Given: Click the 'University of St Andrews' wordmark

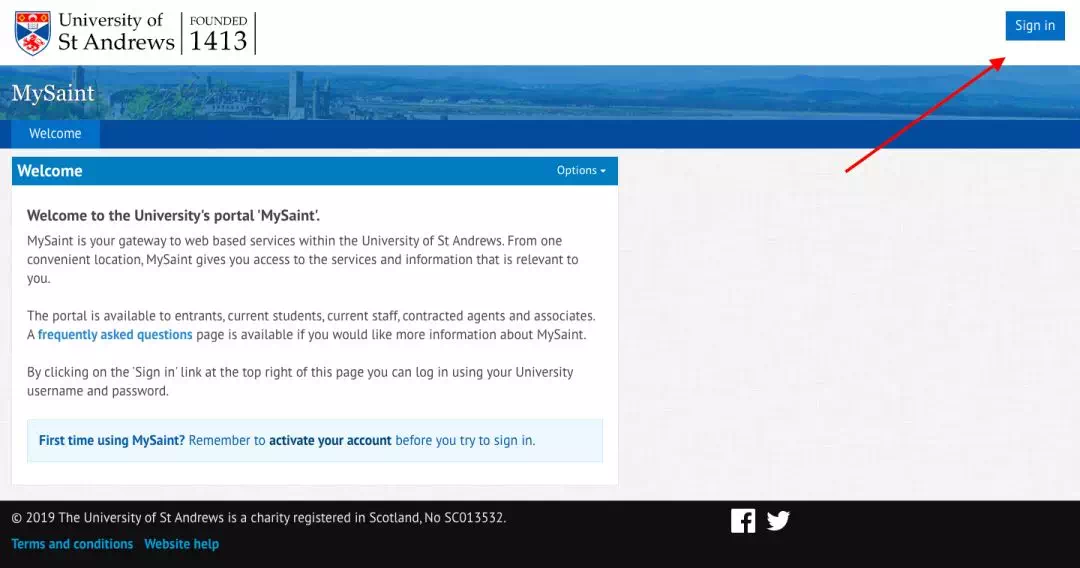Looking at the screenshot, I should (x=116, y=32).
